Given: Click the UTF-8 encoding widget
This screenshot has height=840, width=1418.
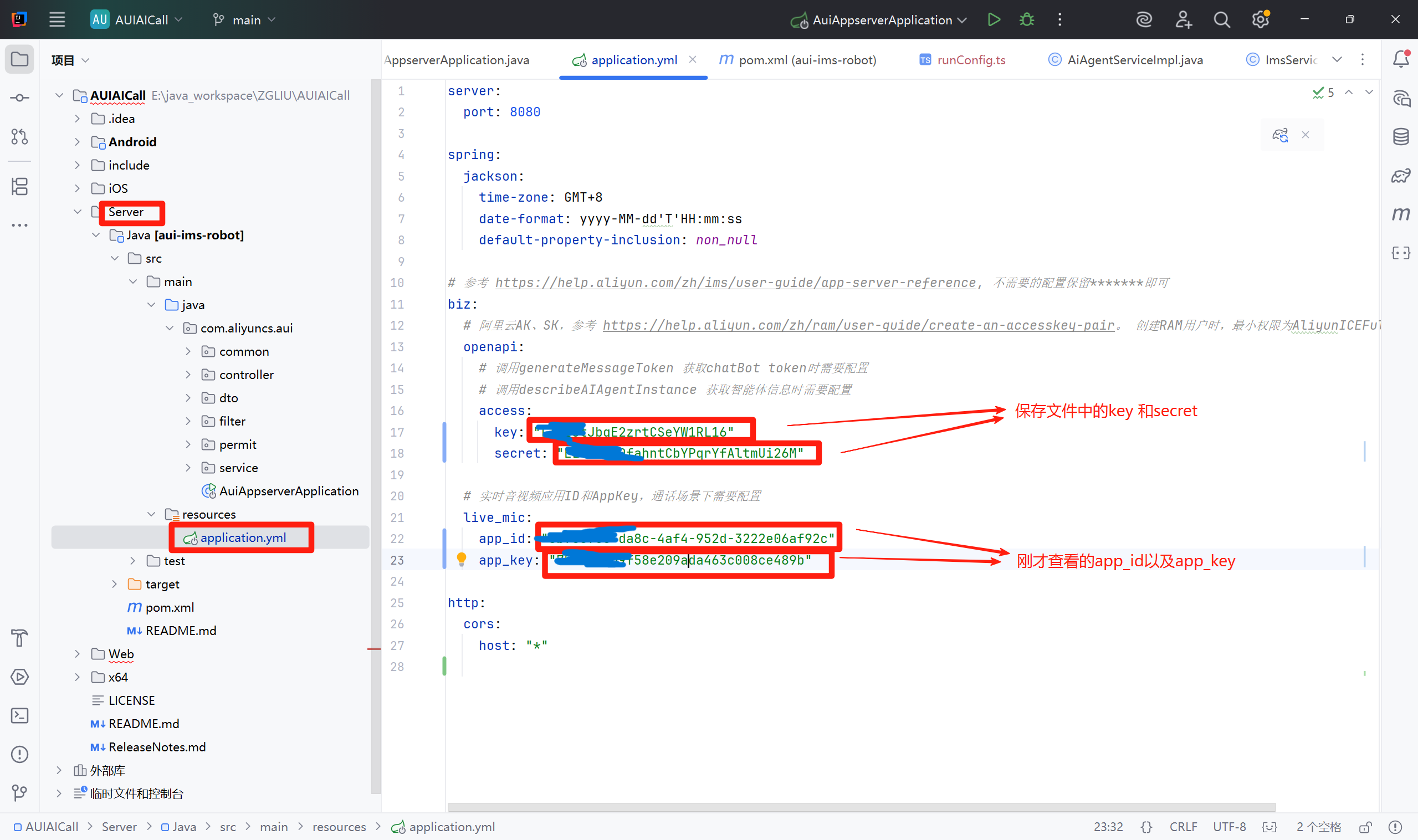Looking at the screenshot, I should click(x=1229, y=827).
